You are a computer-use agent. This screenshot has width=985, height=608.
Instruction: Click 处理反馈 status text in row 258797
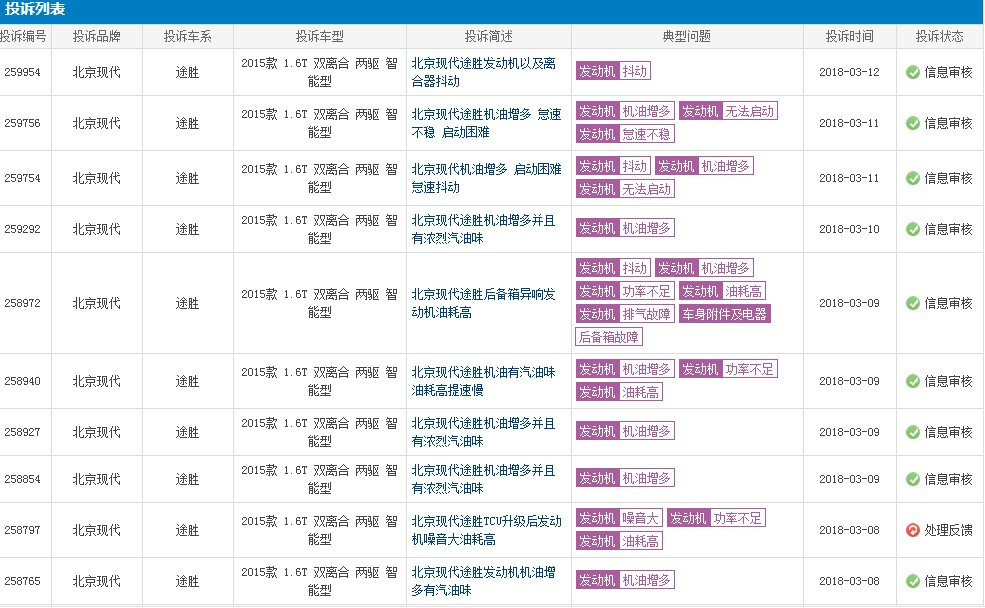(948, 530)
